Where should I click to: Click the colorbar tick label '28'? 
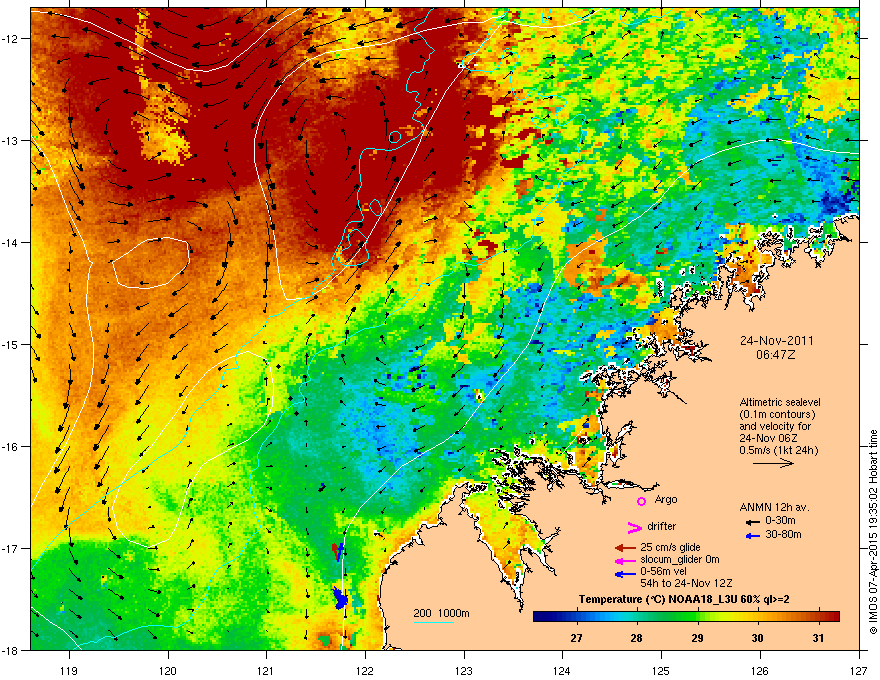636,638
